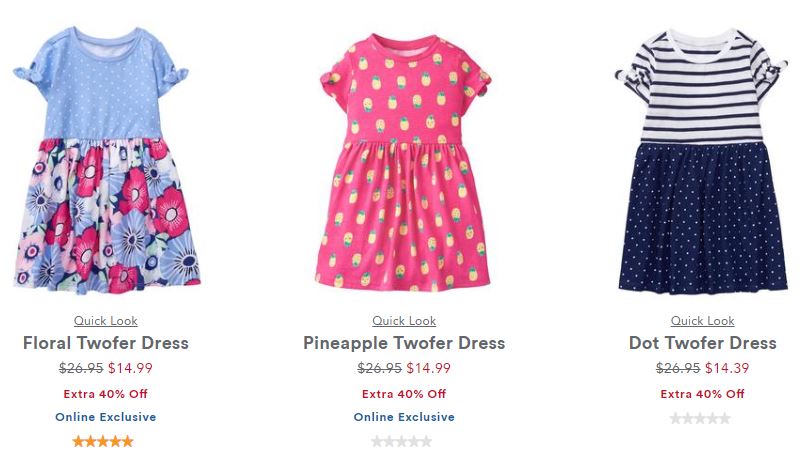Click the gray star rating under Dot dress

(x=700, y=418)
